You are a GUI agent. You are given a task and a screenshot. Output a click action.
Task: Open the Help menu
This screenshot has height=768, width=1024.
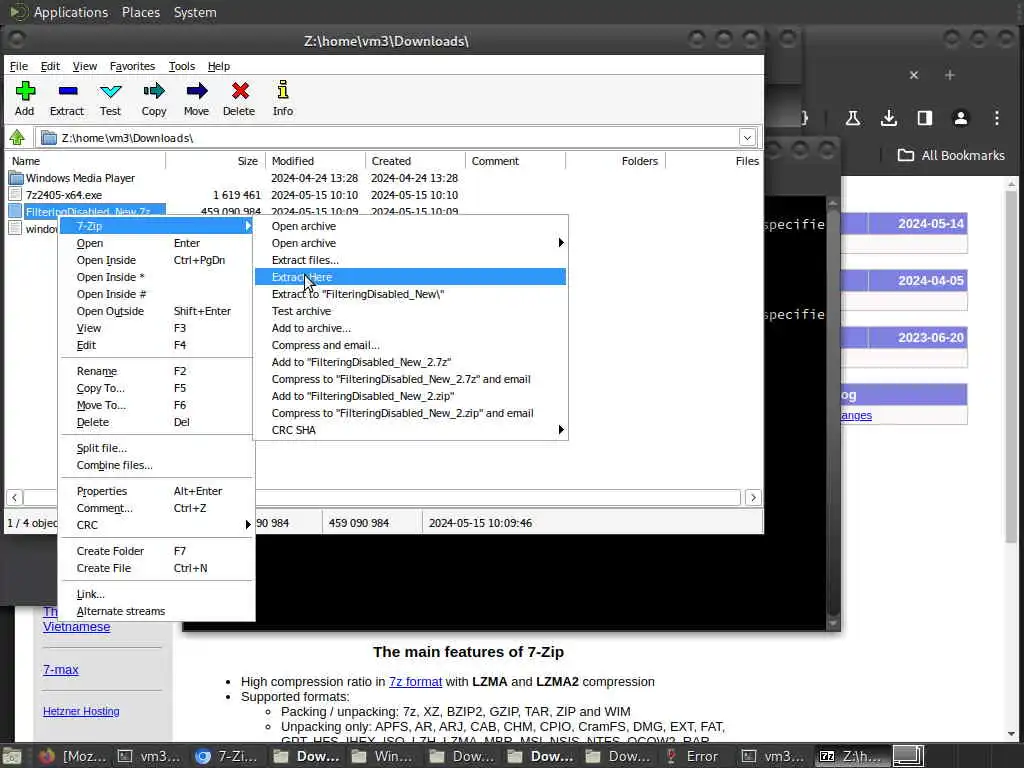219,66
